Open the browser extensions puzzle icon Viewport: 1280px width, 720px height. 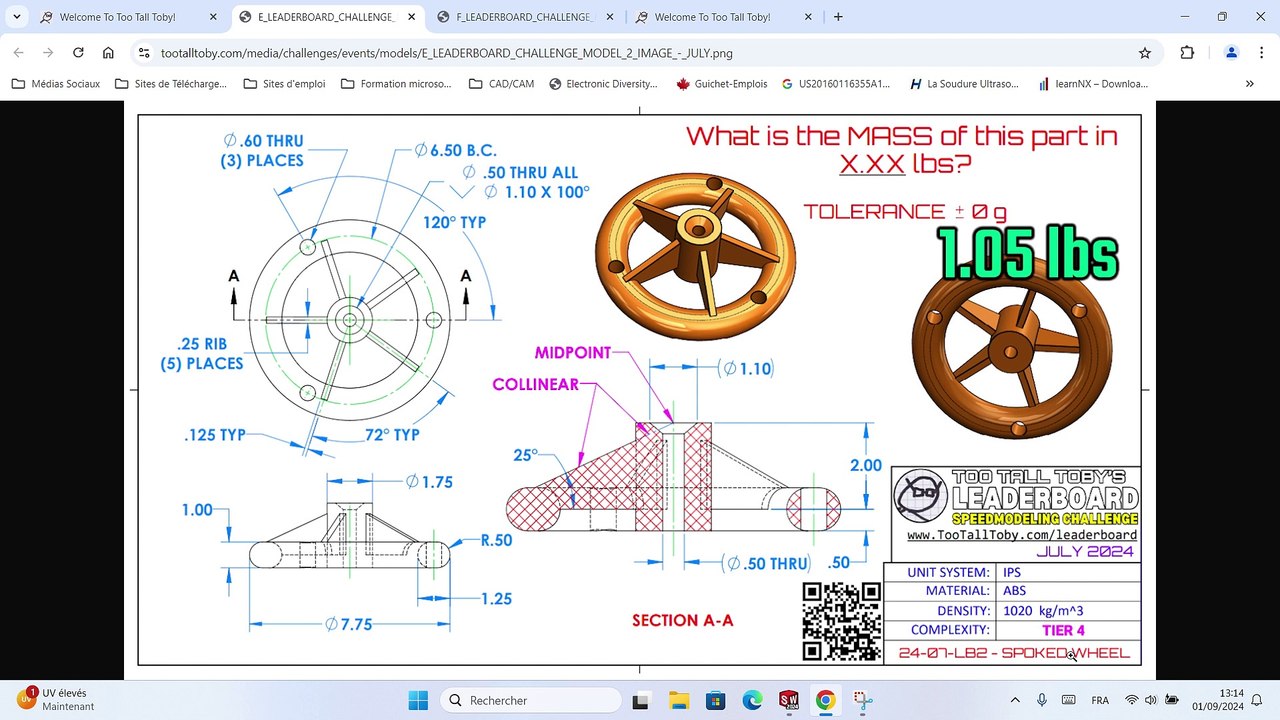[1187, 53]
